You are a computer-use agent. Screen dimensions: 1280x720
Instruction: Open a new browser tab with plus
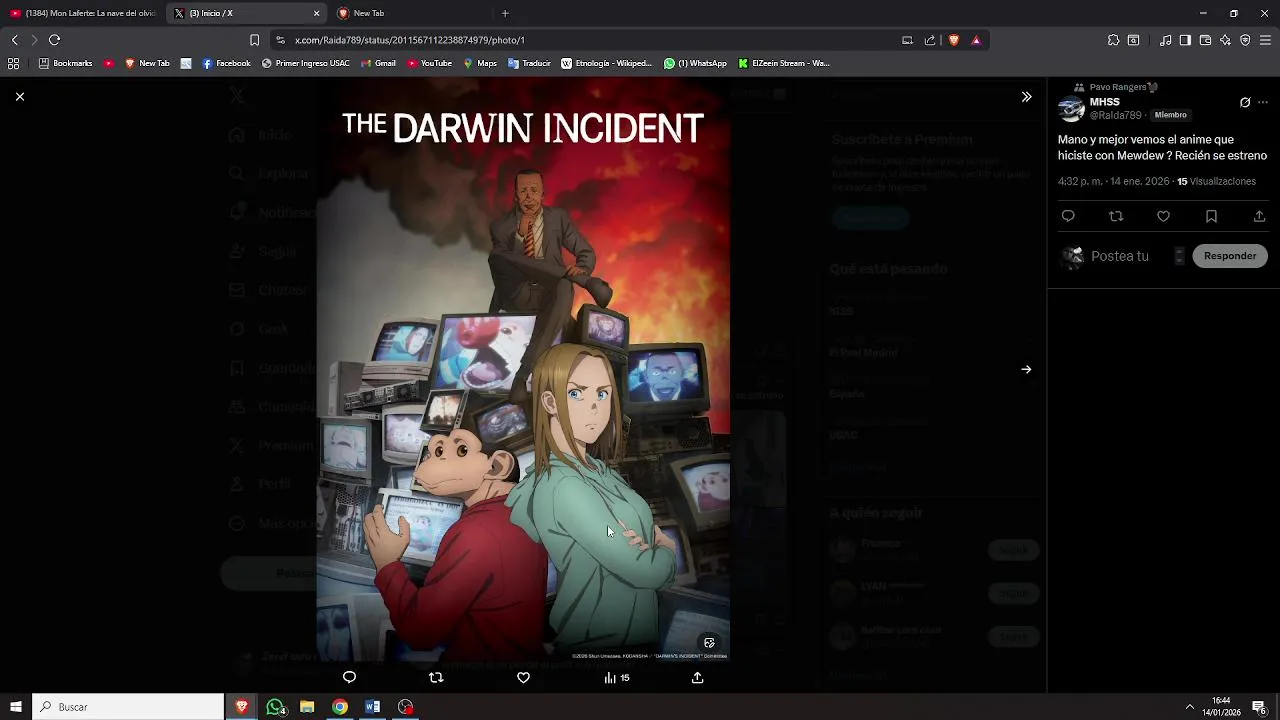(505, 13)
